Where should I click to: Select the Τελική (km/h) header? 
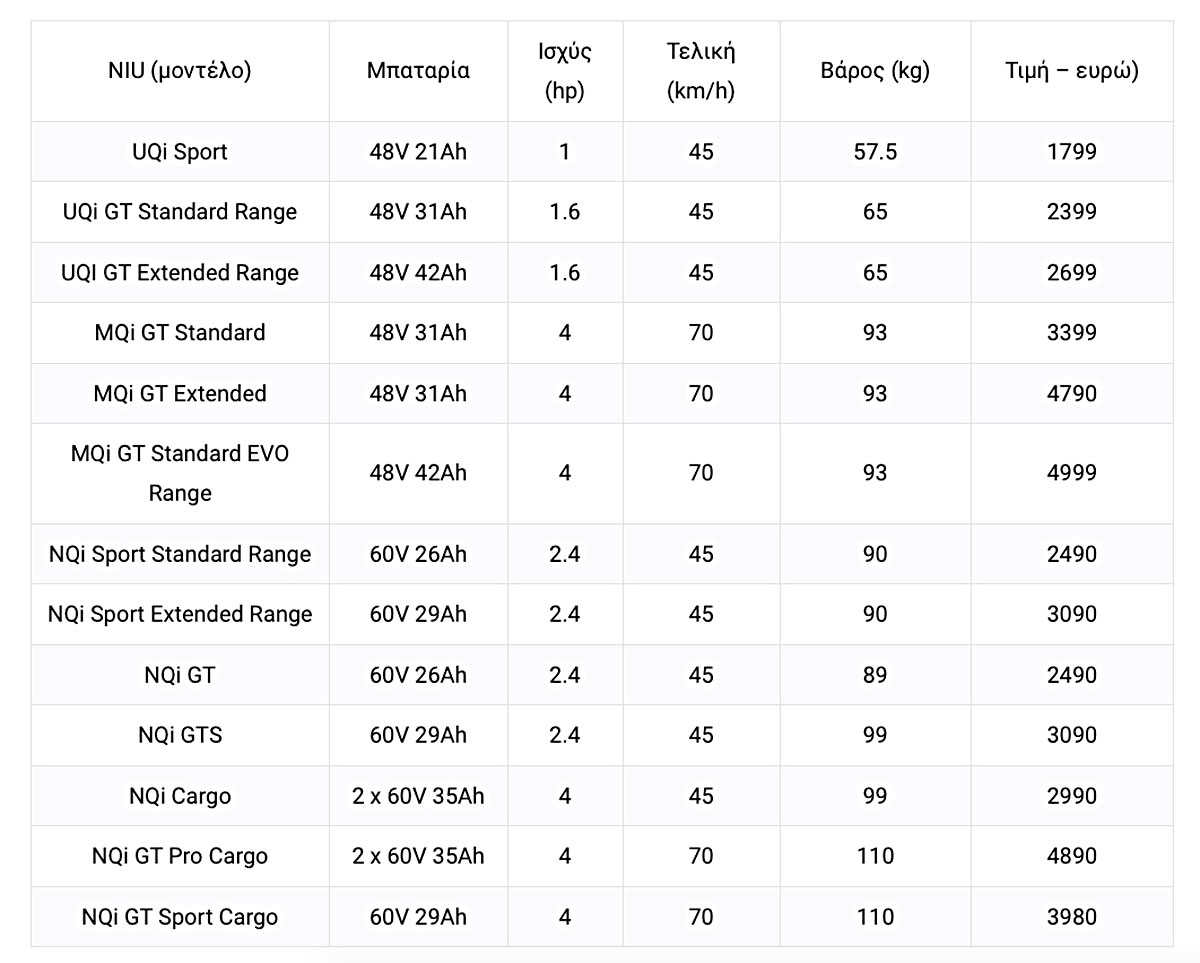(x=701, y=71)
